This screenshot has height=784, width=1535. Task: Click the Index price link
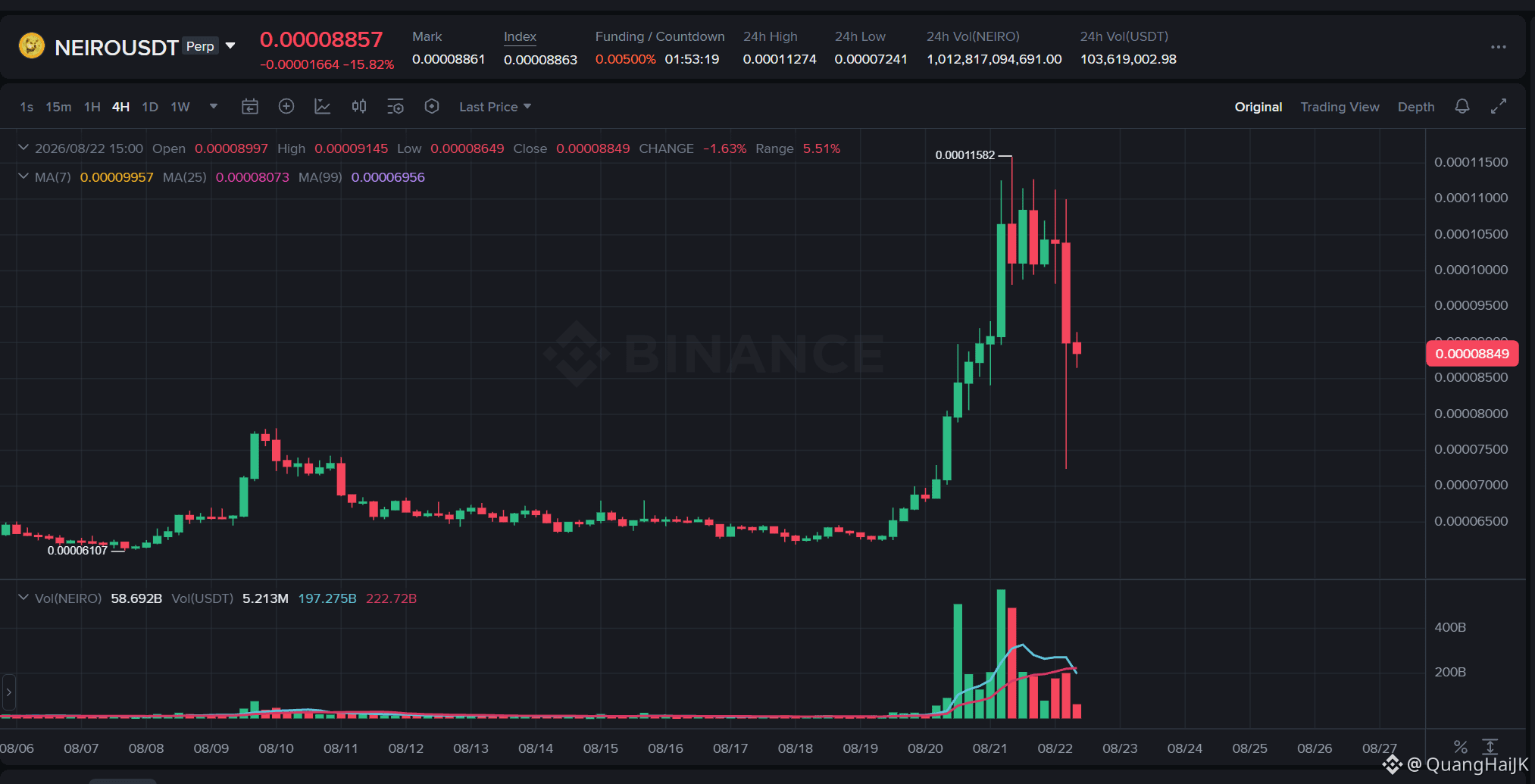(x=520, y=37)
